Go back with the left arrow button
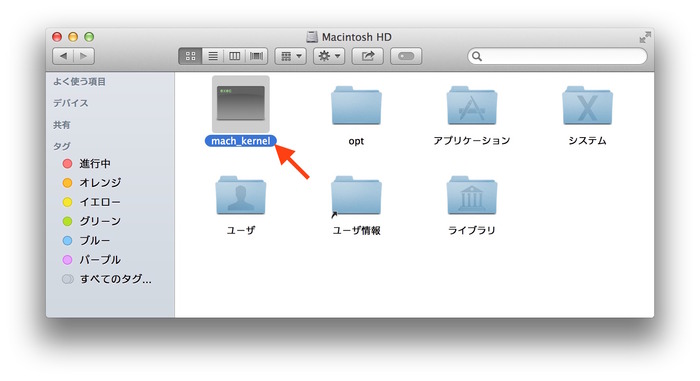The height and width of the screenshot is (381, 700). point(63,56)
